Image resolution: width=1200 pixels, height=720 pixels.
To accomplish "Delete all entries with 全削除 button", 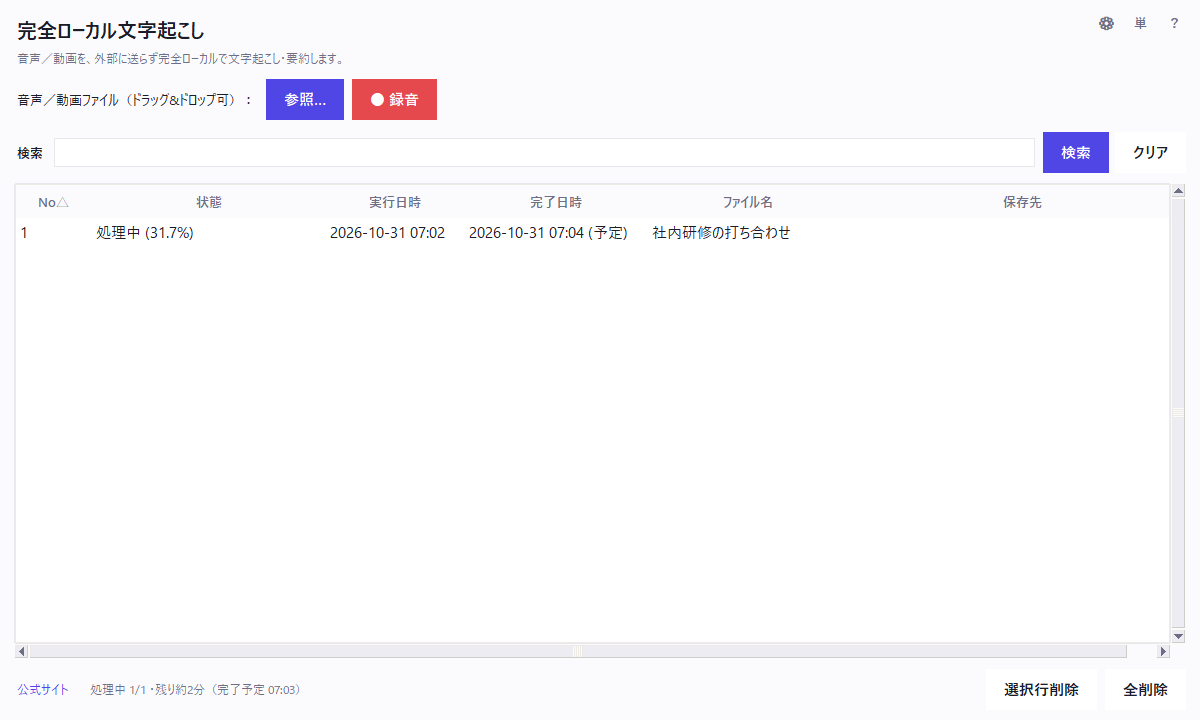I will click(x=1145, y=690).
